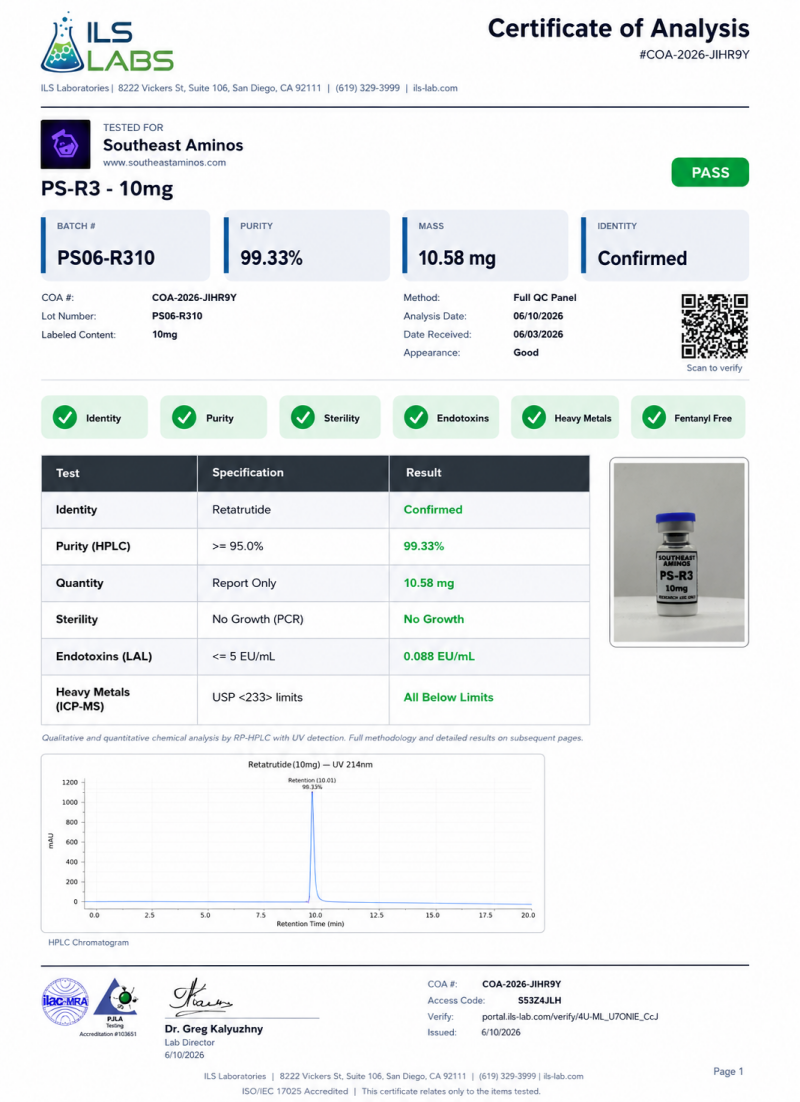Click the ils-lab.com link in the footer

pyautogui.click(x=563, y=1076)
